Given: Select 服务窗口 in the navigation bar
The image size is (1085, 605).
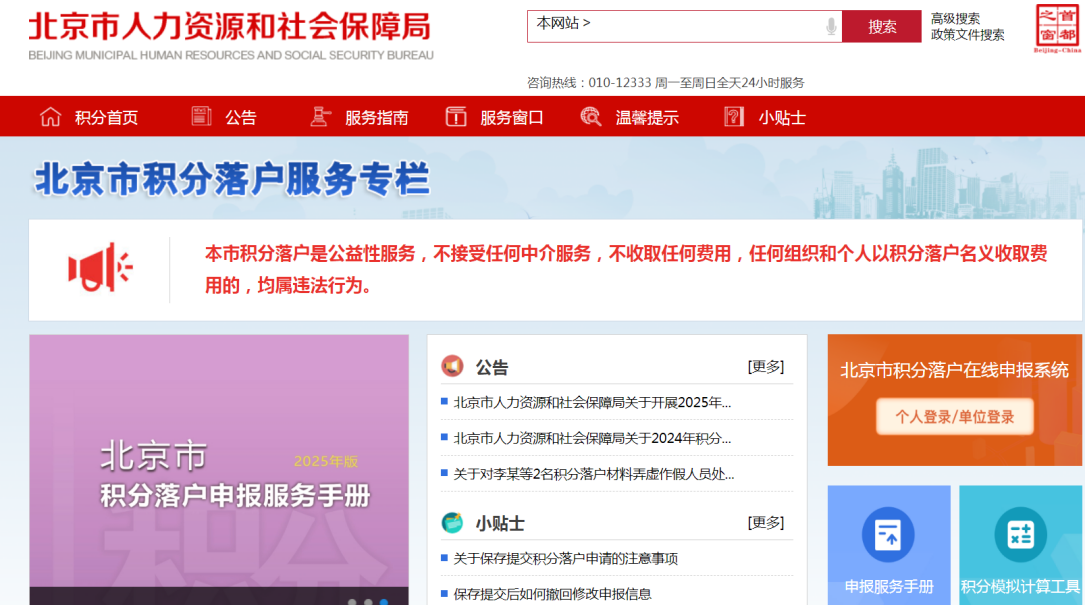Looking at the screenshot, I should coord(512,118).
